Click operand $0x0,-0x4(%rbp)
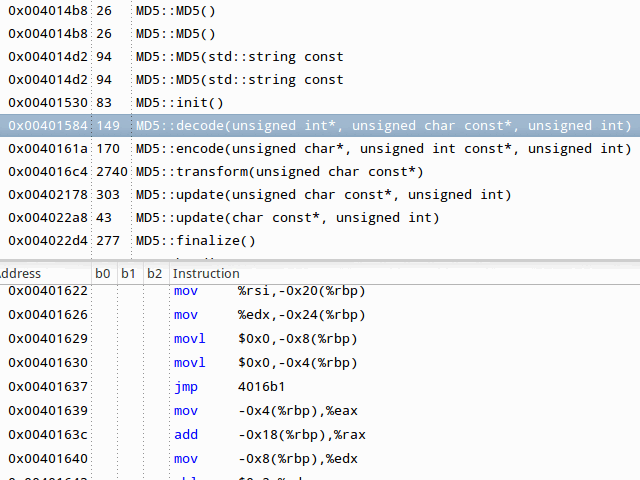Screen dimensions: 640x480 click(x=298, y=362)
